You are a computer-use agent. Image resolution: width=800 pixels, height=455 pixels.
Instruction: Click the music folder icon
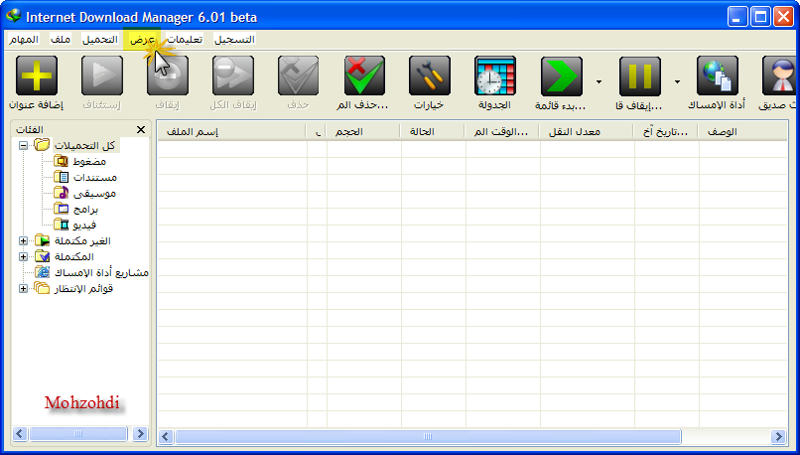(61, 193)
